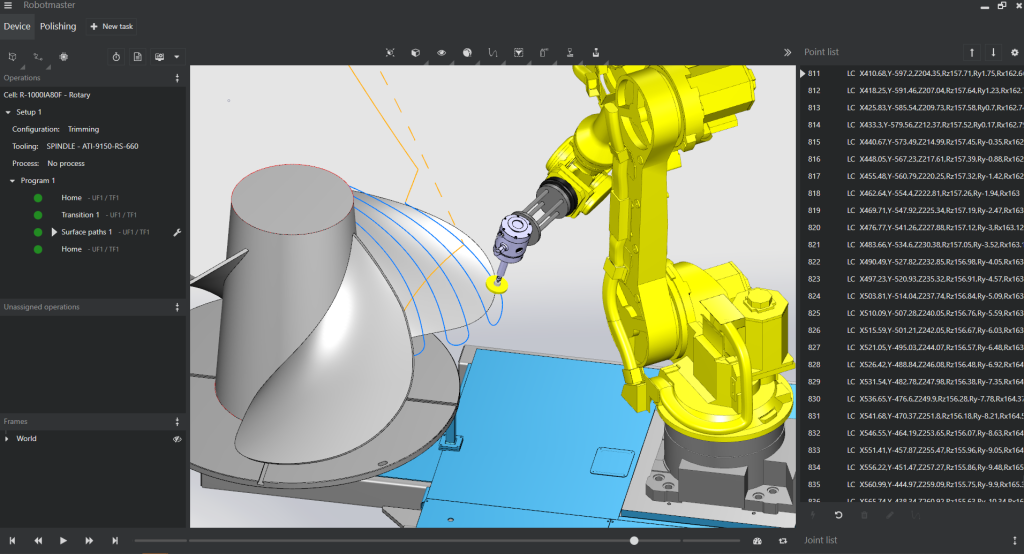Click the simulation speed gauge icon

(757, 541)
